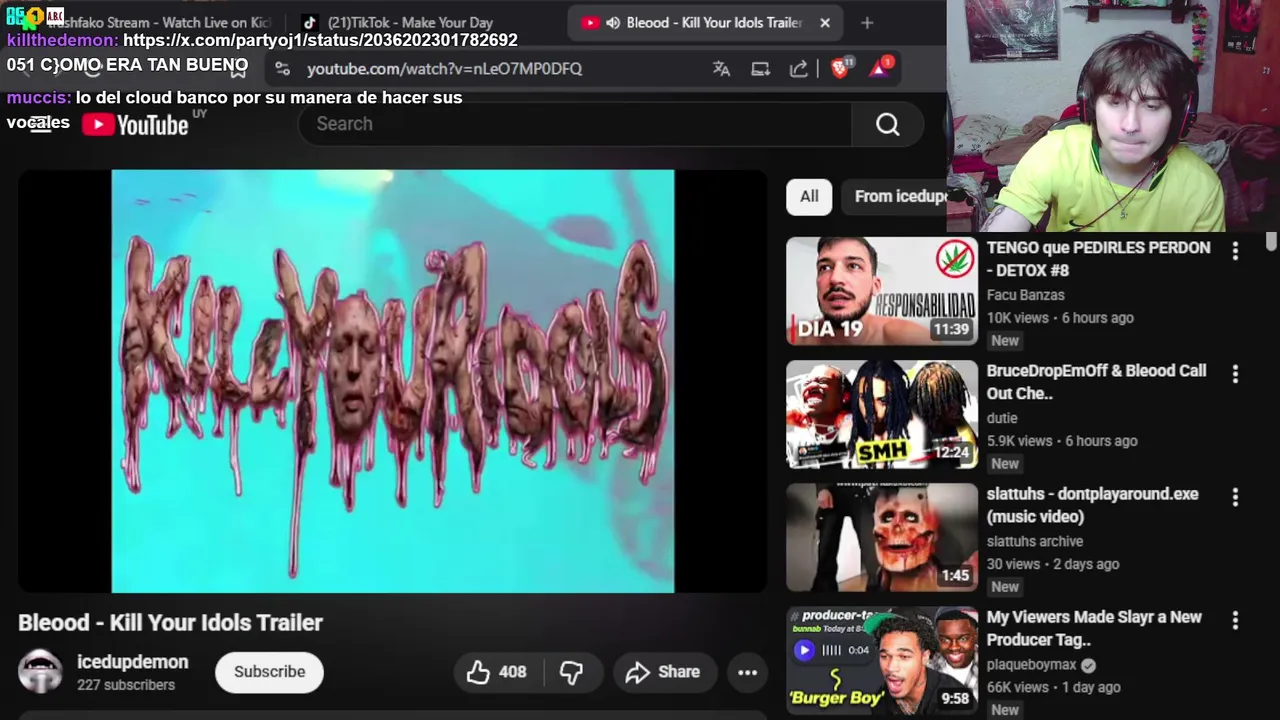Screen dimensions: 1280x720
Task: Open the plaqueboymax channel link
Action: pyautogui.click(x=1031, y=664)
